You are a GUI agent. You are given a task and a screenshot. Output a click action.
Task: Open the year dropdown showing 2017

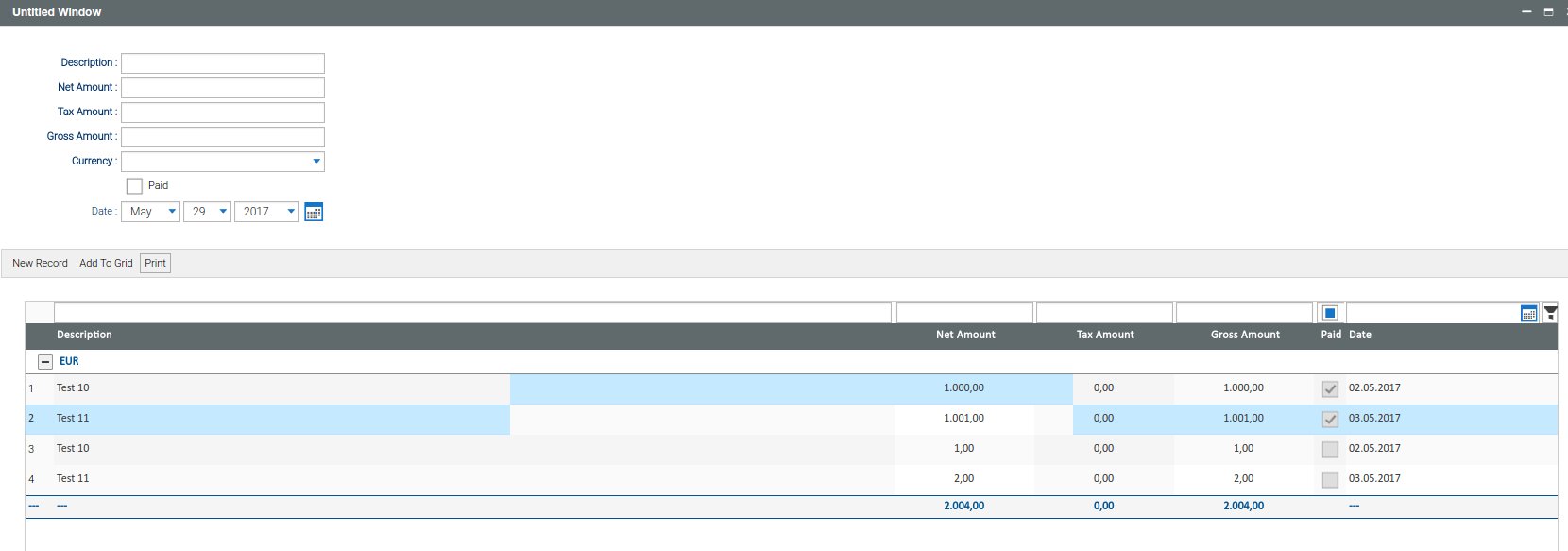pos(266,212)
